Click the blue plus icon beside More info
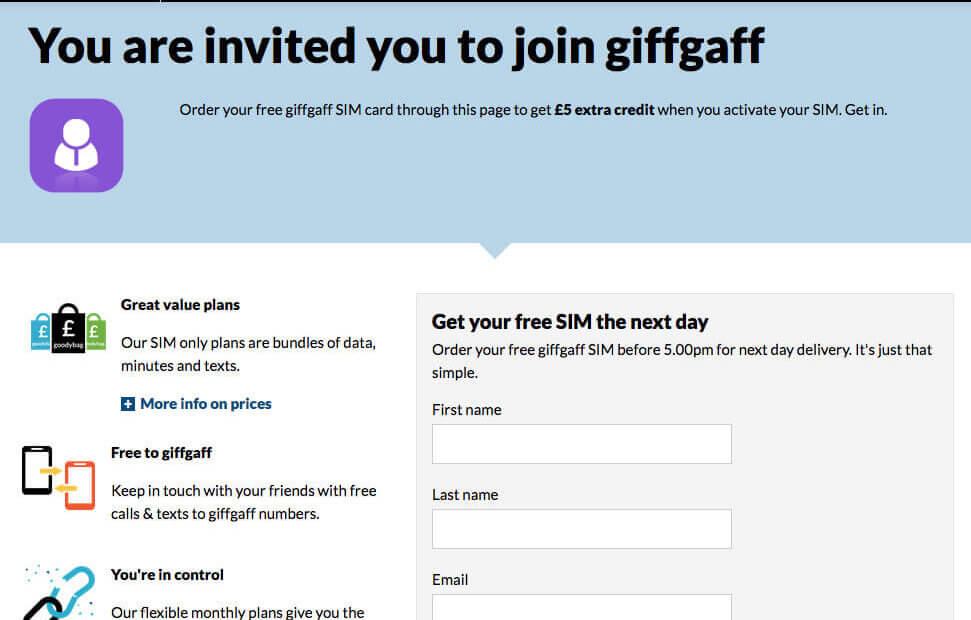 128,404
